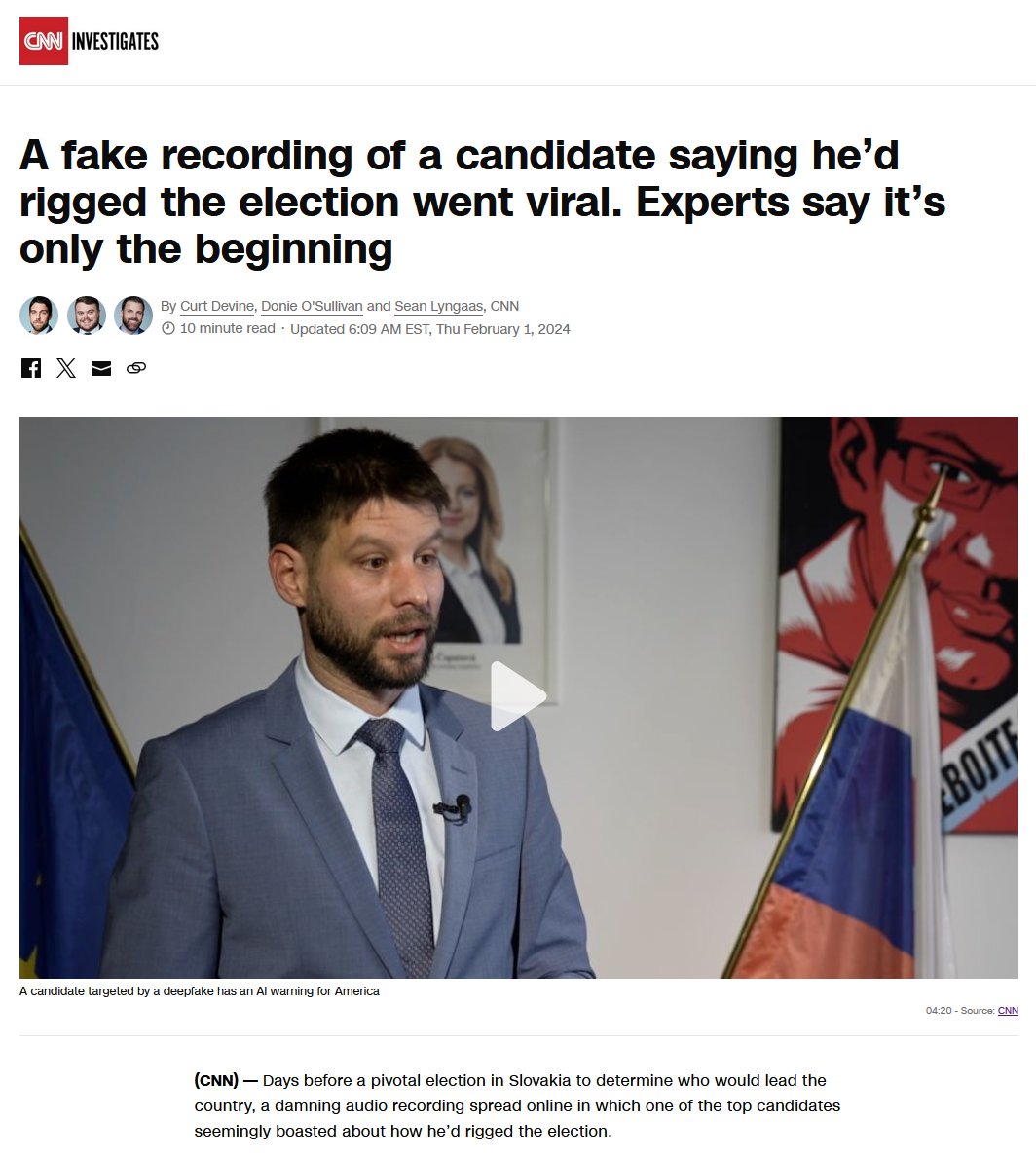
Task: Share article on X
Action: [65, 367]
